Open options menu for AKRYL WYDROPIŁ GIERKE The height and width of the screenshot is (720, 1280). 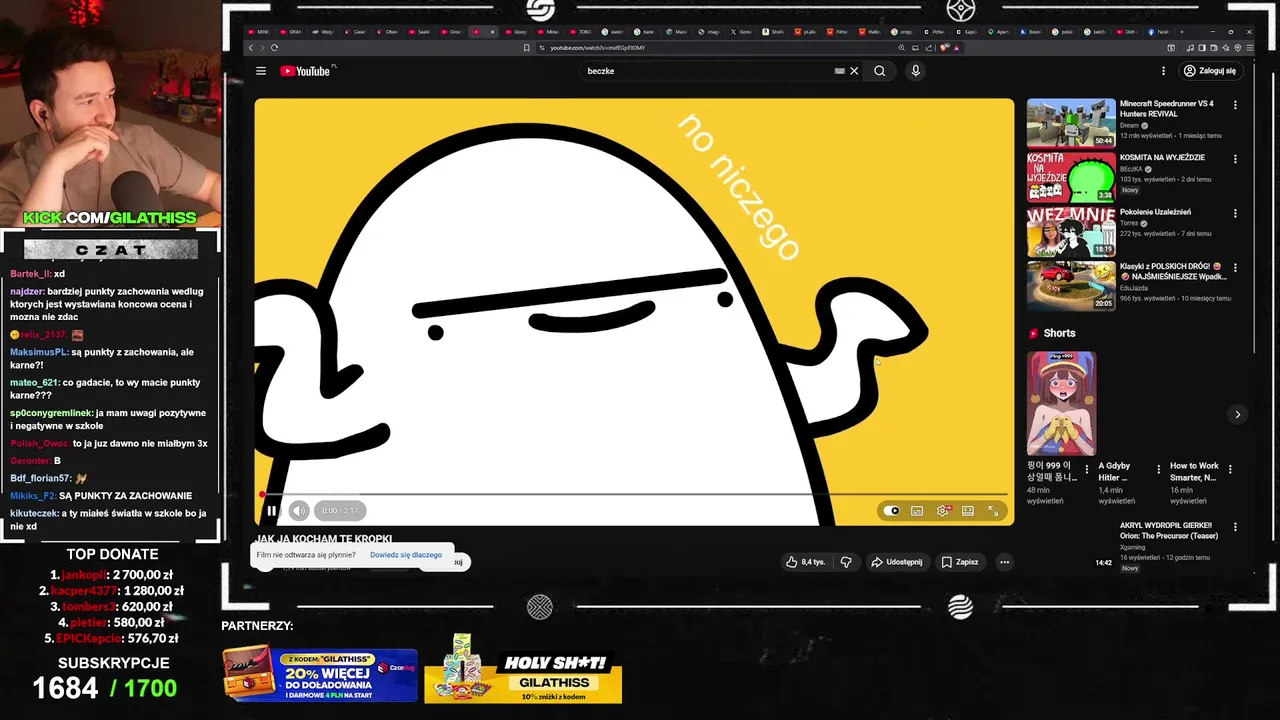(x=1235, y=527)
